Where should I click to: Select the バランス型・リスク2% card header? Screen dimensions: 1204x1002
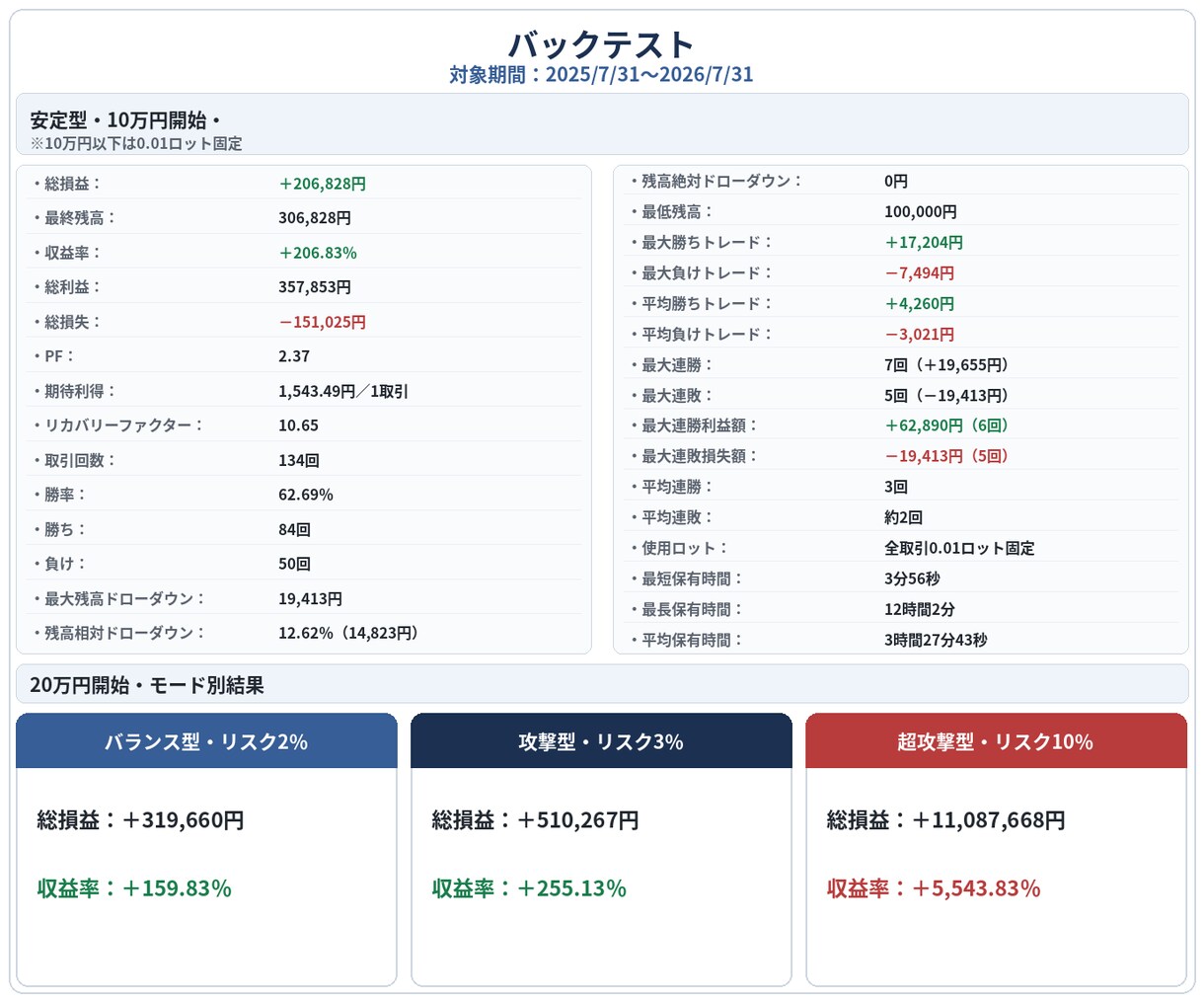pos(206,741)
